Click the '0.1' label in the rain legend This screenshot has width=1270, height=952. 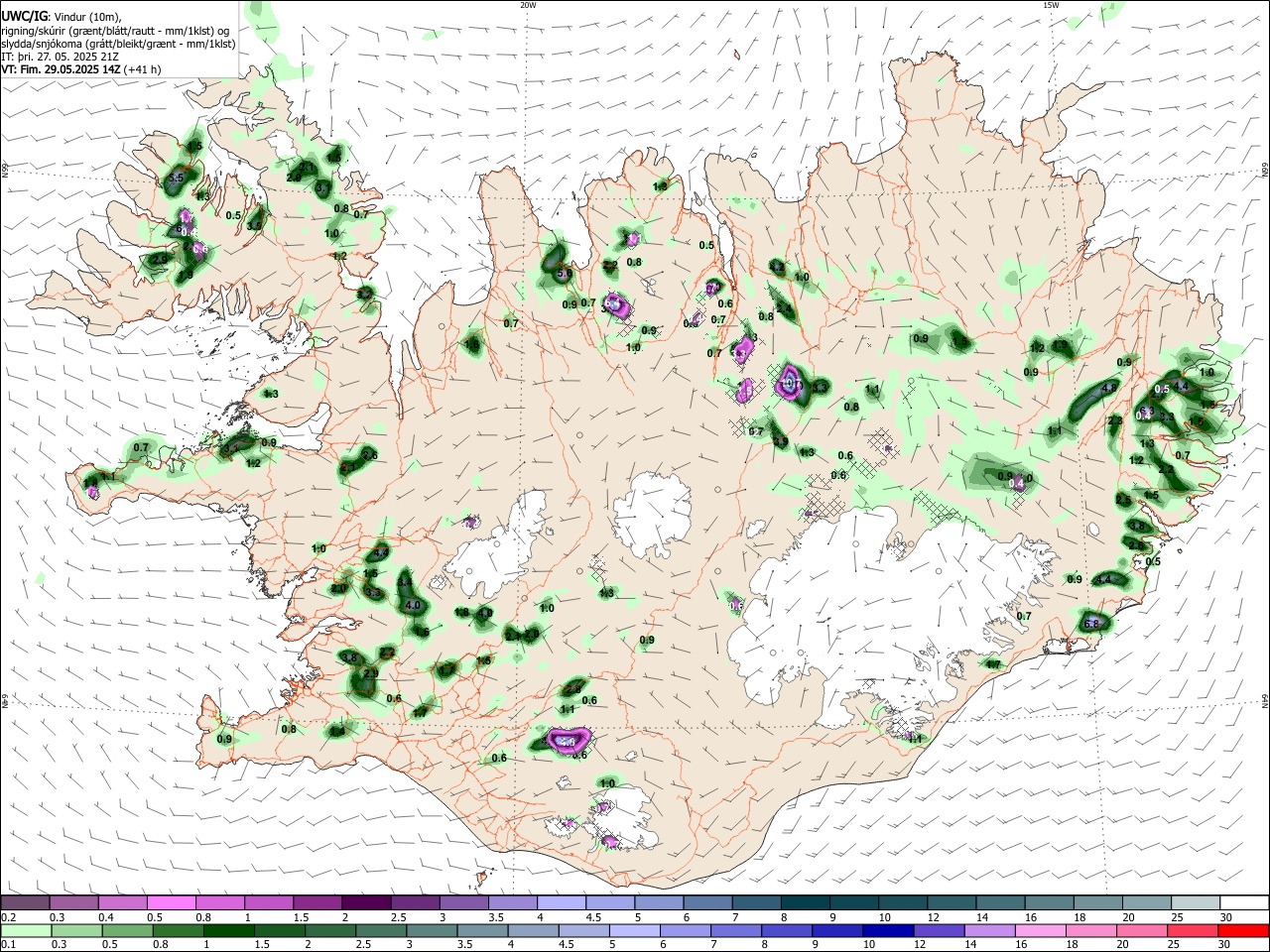click(7, 944)
